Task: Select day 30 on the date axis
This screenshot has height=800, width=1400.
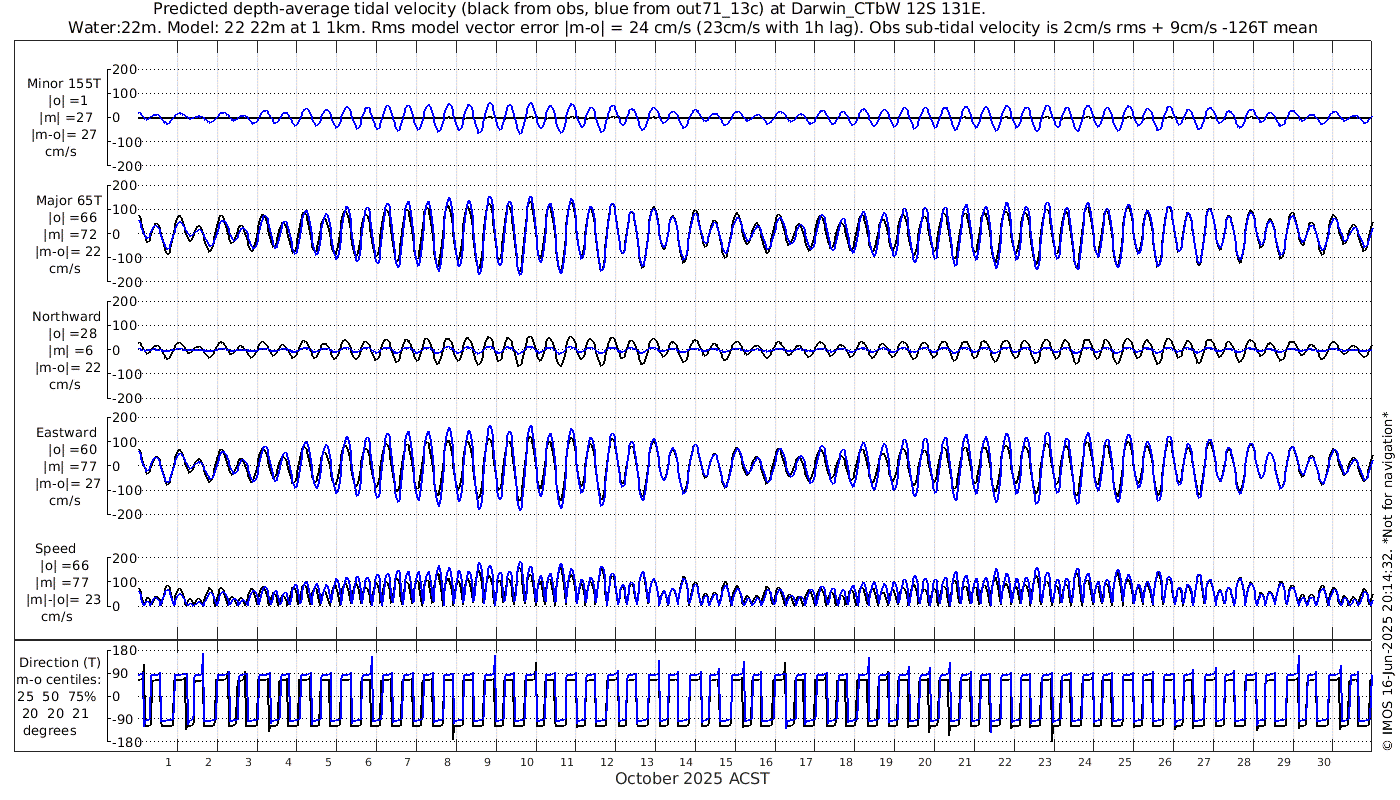Action: coord(1323,762)
